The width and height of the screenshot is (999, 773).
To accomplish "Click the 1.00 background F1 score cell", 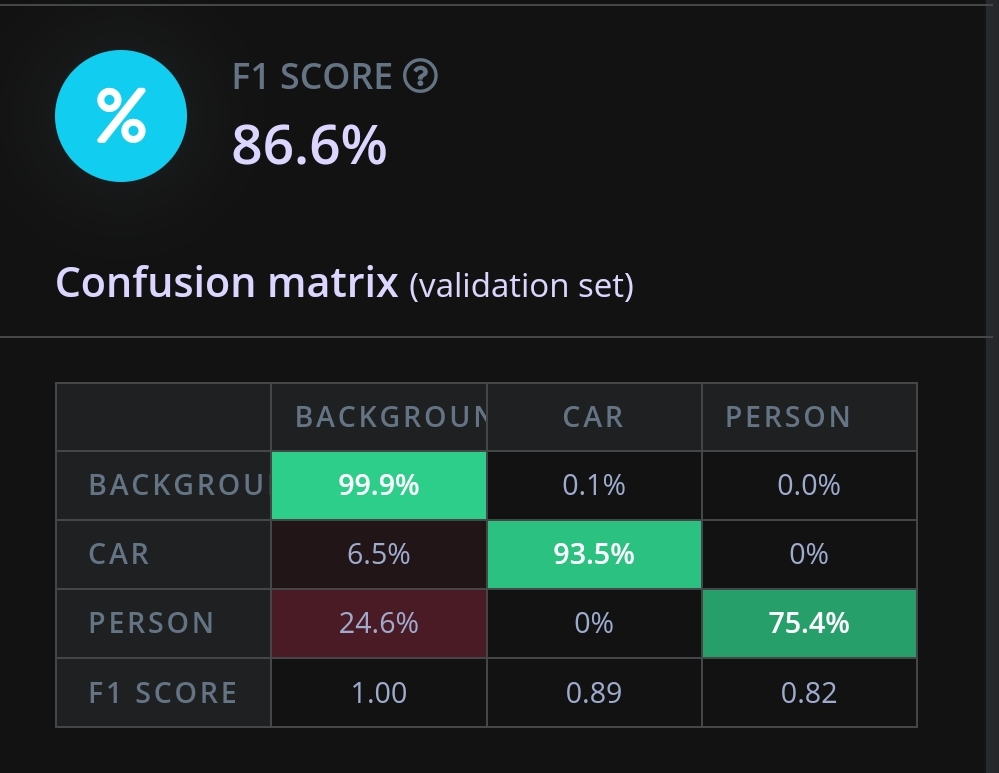I will pyautogui.click(x=379, y=693).
